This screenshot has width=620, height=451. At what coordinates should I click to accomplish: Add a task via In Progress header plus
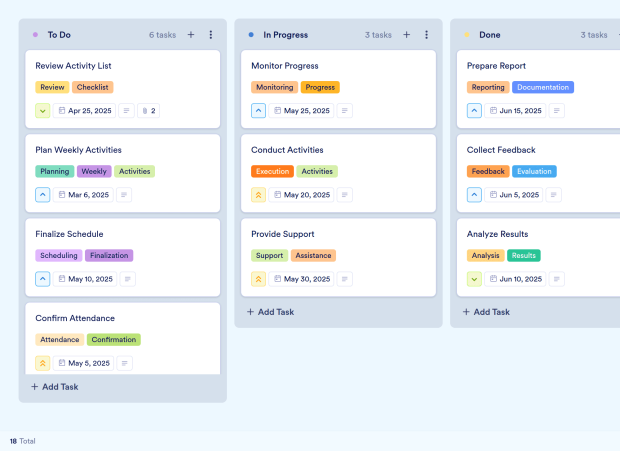406,35
